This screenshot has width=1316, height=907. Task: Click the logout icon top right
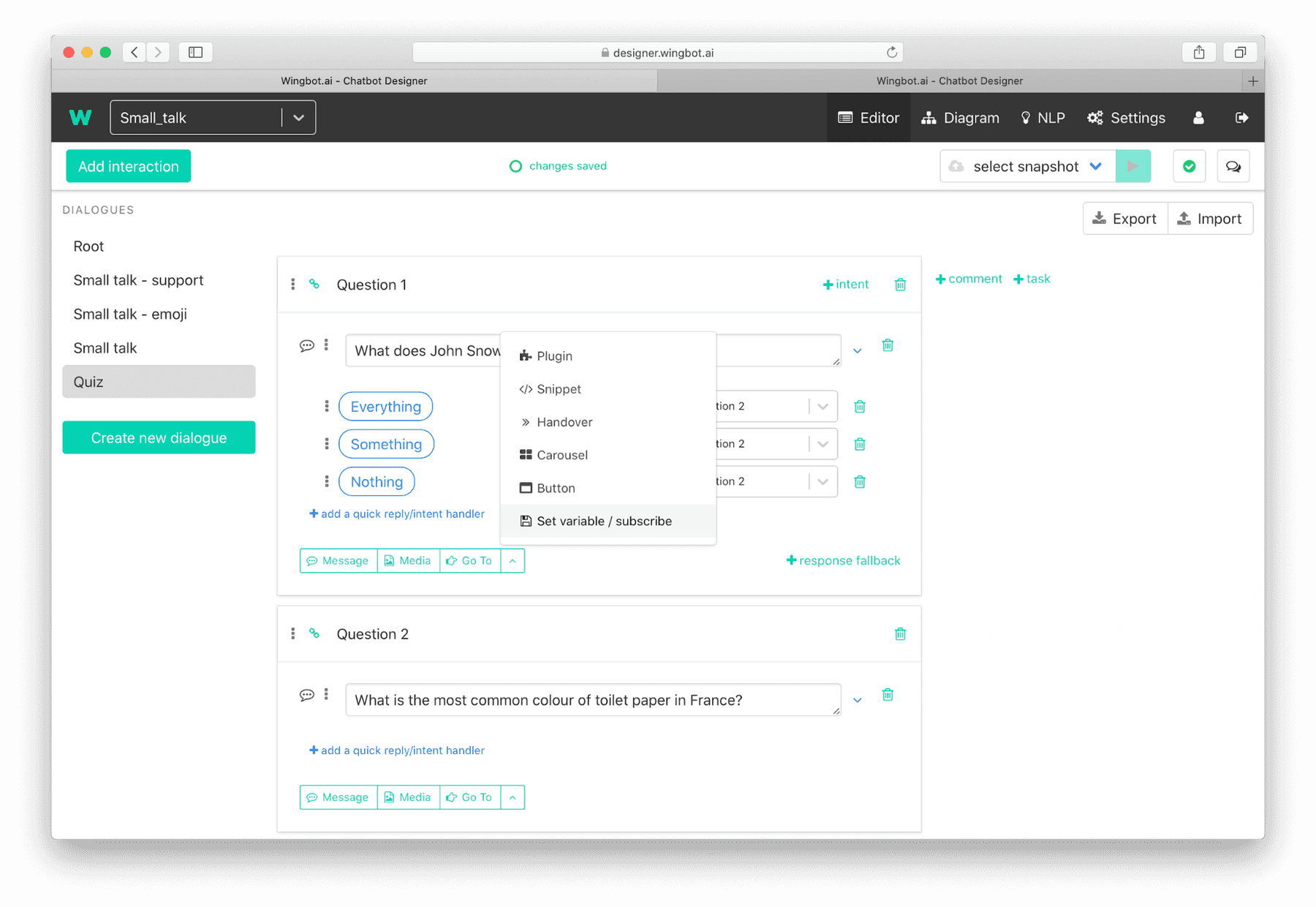coord(1242,117)
